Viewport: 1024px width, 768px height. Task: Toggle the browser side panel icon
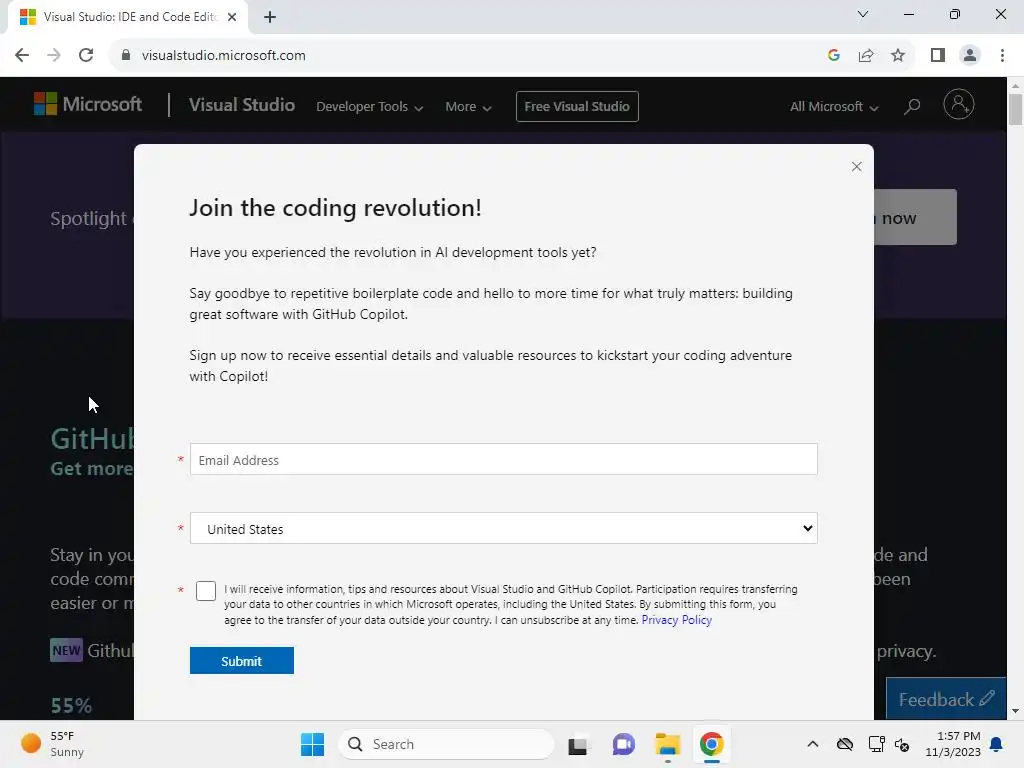(x=938, y=56)
